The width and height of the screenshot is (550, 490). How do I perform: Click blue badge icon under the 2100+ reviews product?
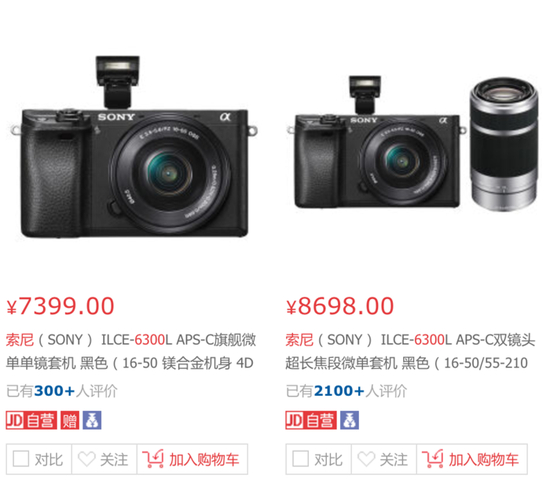350,420
